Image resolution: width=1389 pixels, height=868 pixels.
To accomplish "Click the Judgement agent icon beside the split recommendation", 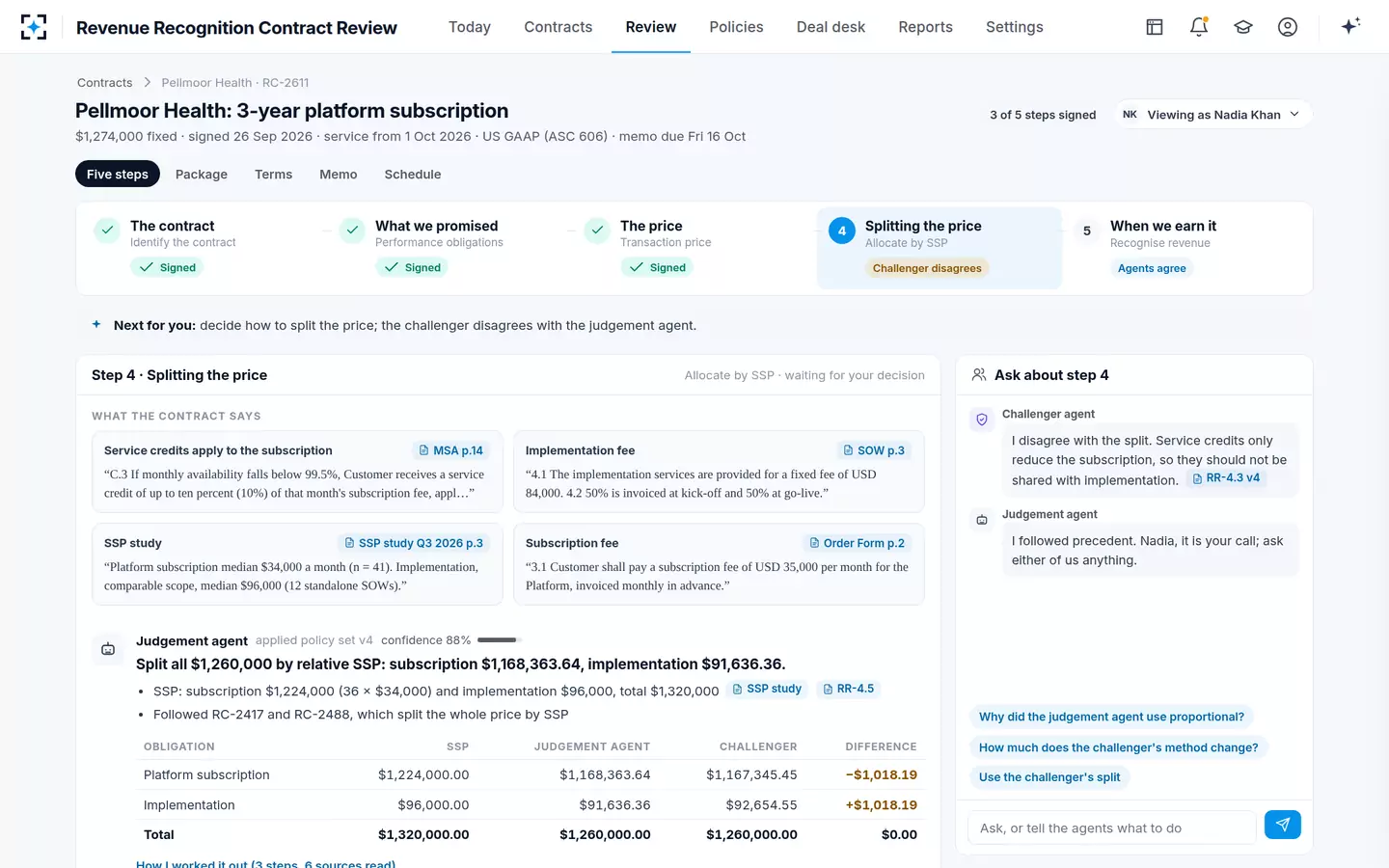I will [108, 649].
